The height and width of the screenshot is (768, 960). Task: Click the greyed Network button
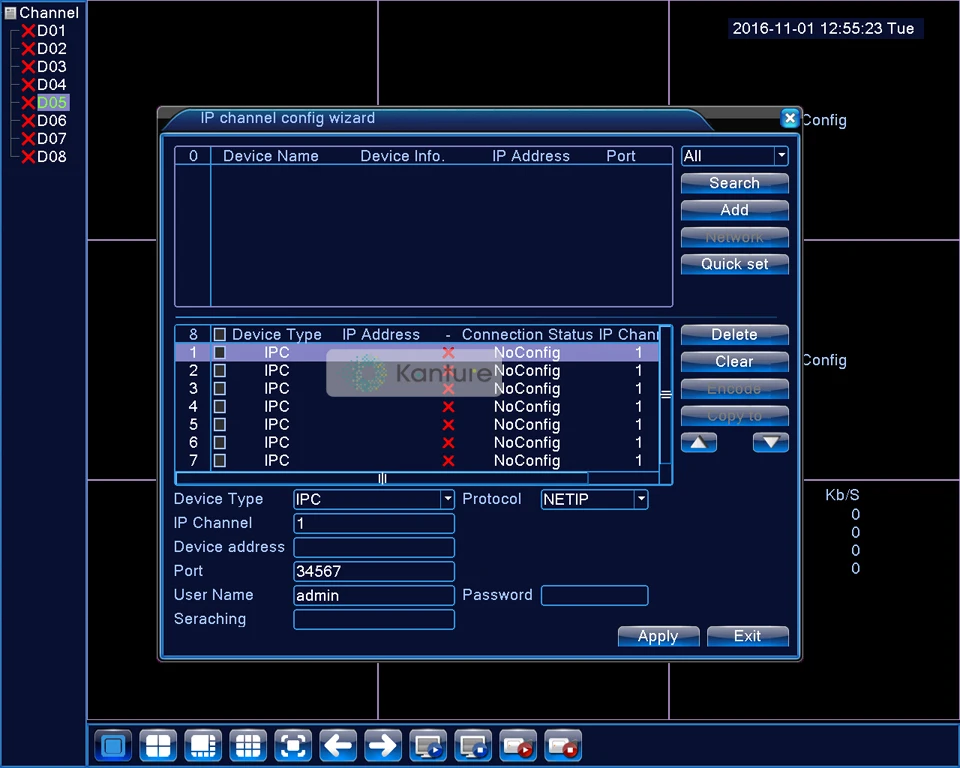[734, 237]
